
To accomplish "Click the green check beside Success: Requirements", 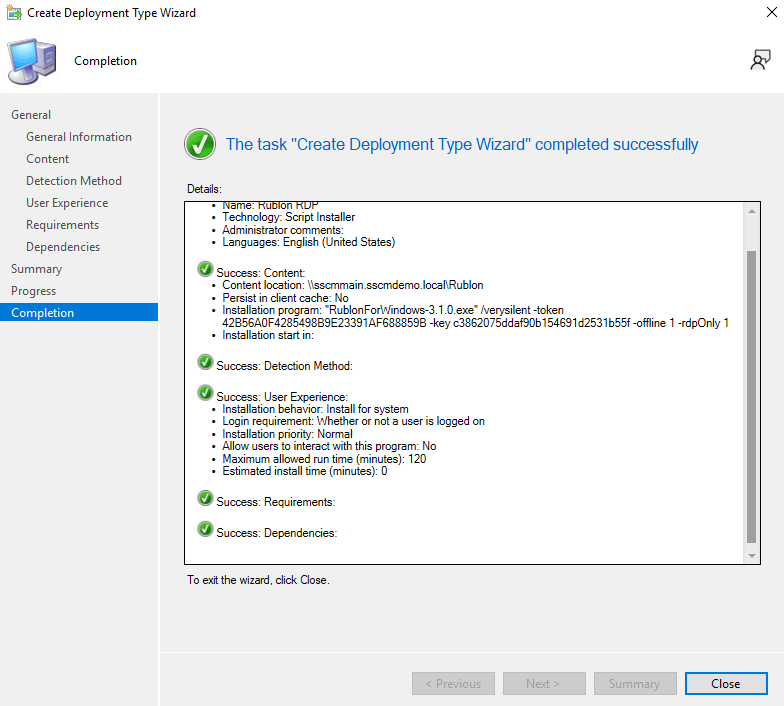I will (x=205, y=498).
